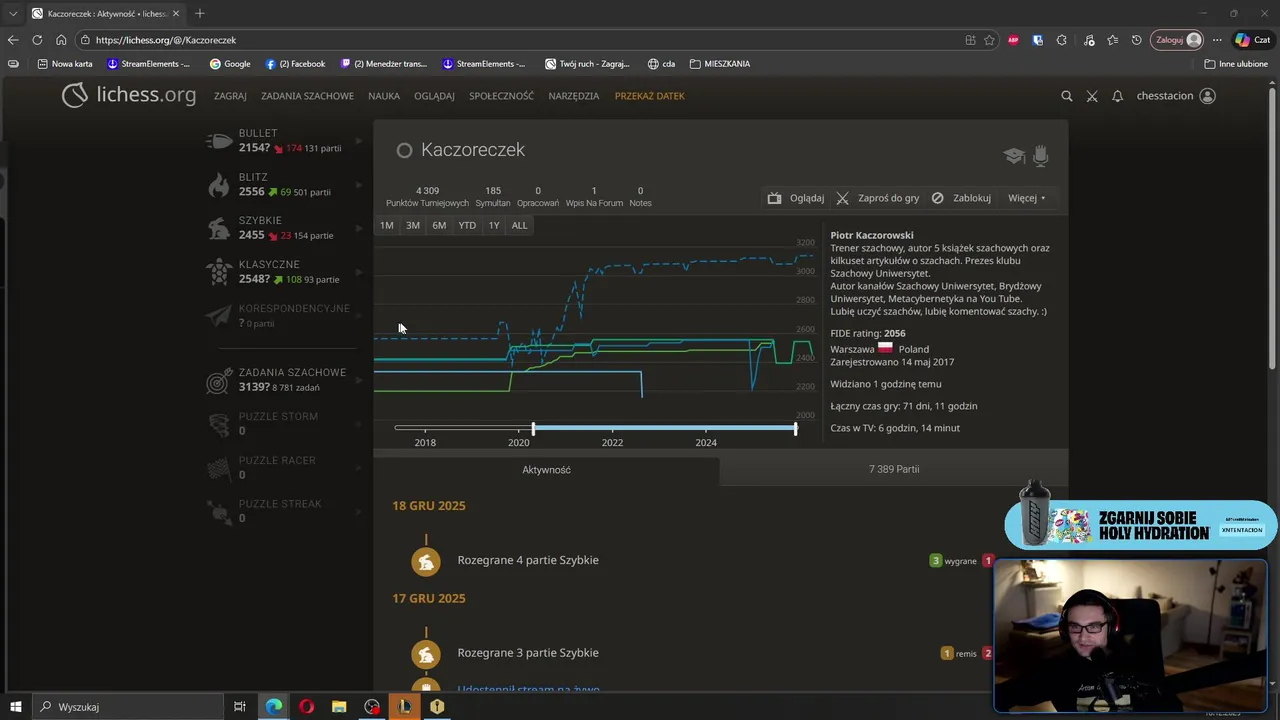The width and height of the screenshot is (1280, 720).
Task: Open favorites list icon in toolbar
Action: click(1112, 40)
